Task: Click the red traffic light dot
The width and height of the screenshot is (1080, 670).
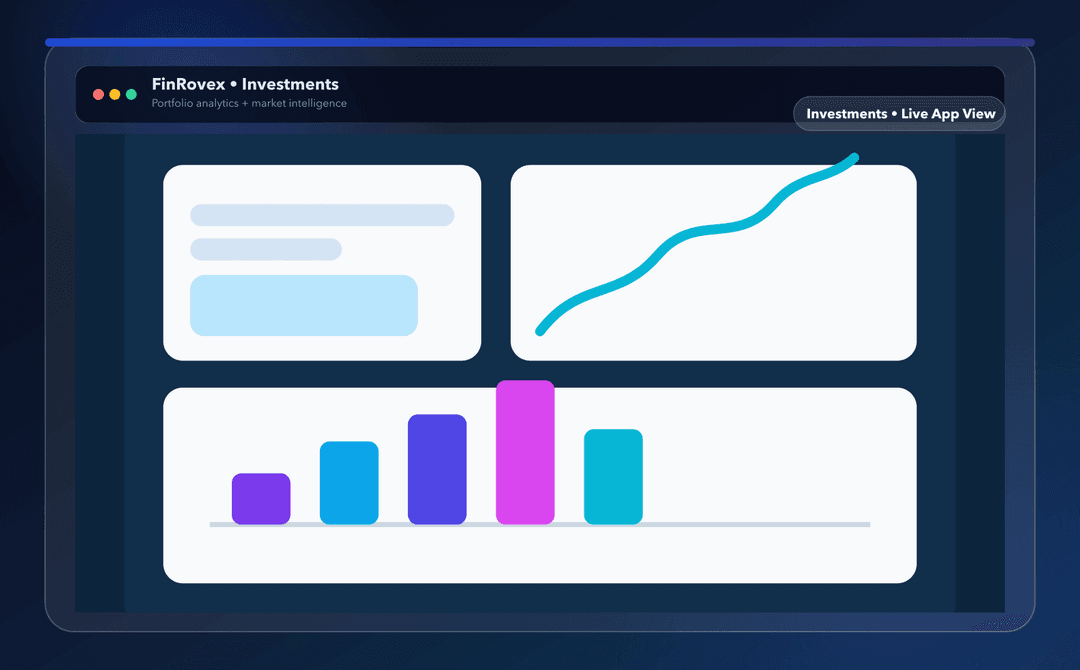Action: [98, 94]
